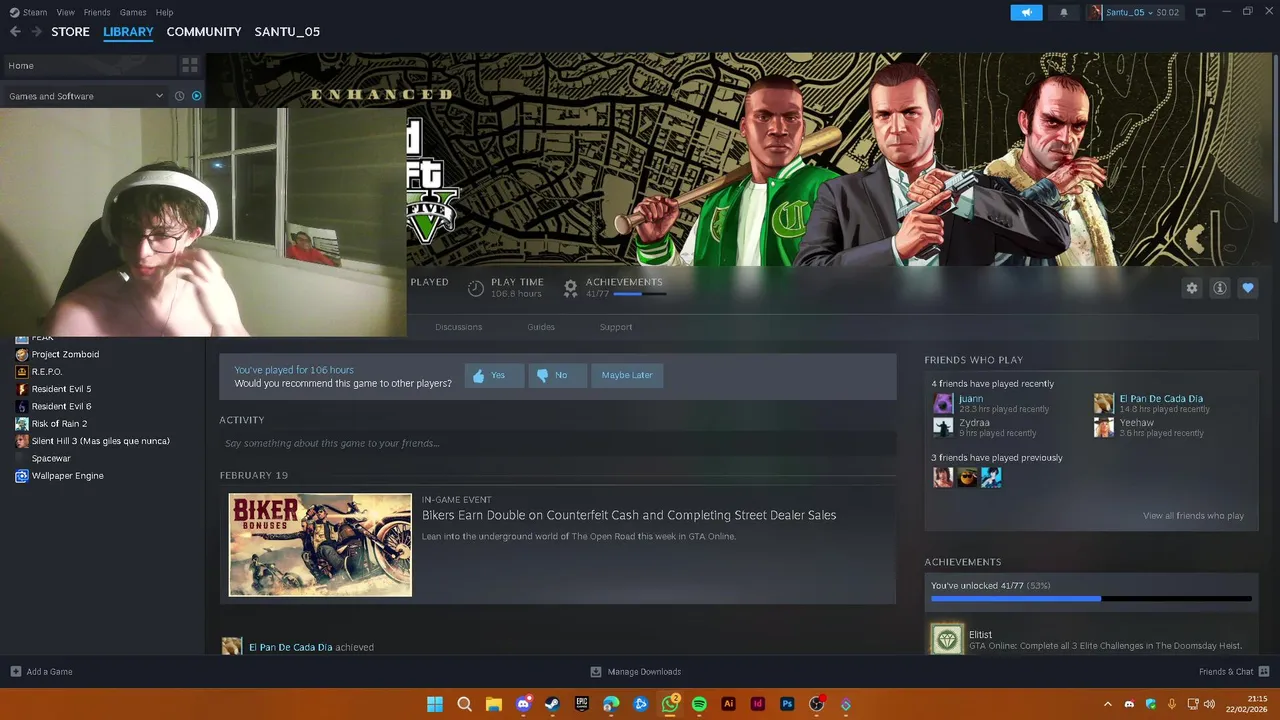The height and width of the screenshot is (720, 1280).
Task: Open Friends & Chat
Action: pos(1233,672)
